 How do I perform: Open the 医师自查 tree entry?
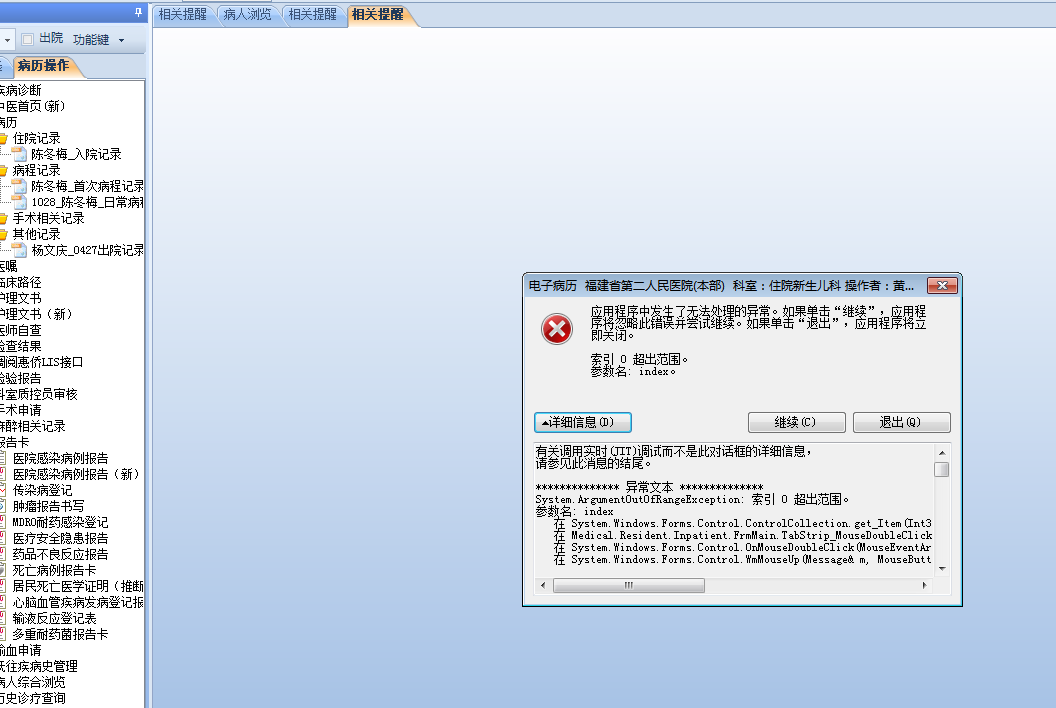[x=20, y=330]
